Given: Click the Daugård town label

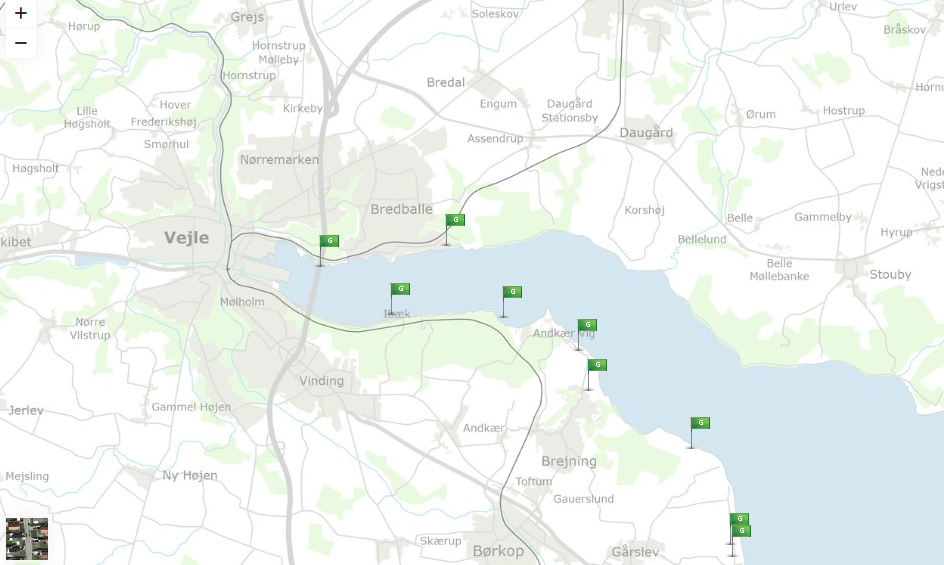Looking at the screenshot, I should click(646, 133).
